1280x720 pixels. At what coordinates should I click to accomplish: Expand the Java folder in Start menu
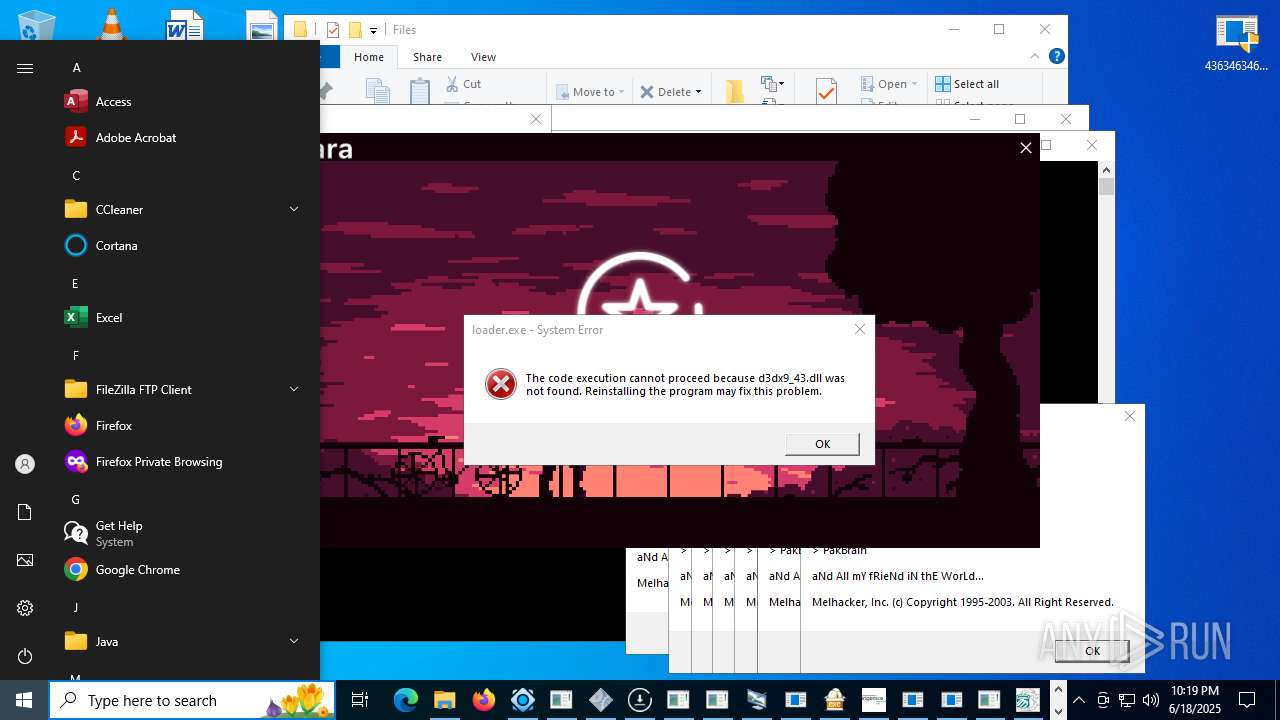coord(184,642)
